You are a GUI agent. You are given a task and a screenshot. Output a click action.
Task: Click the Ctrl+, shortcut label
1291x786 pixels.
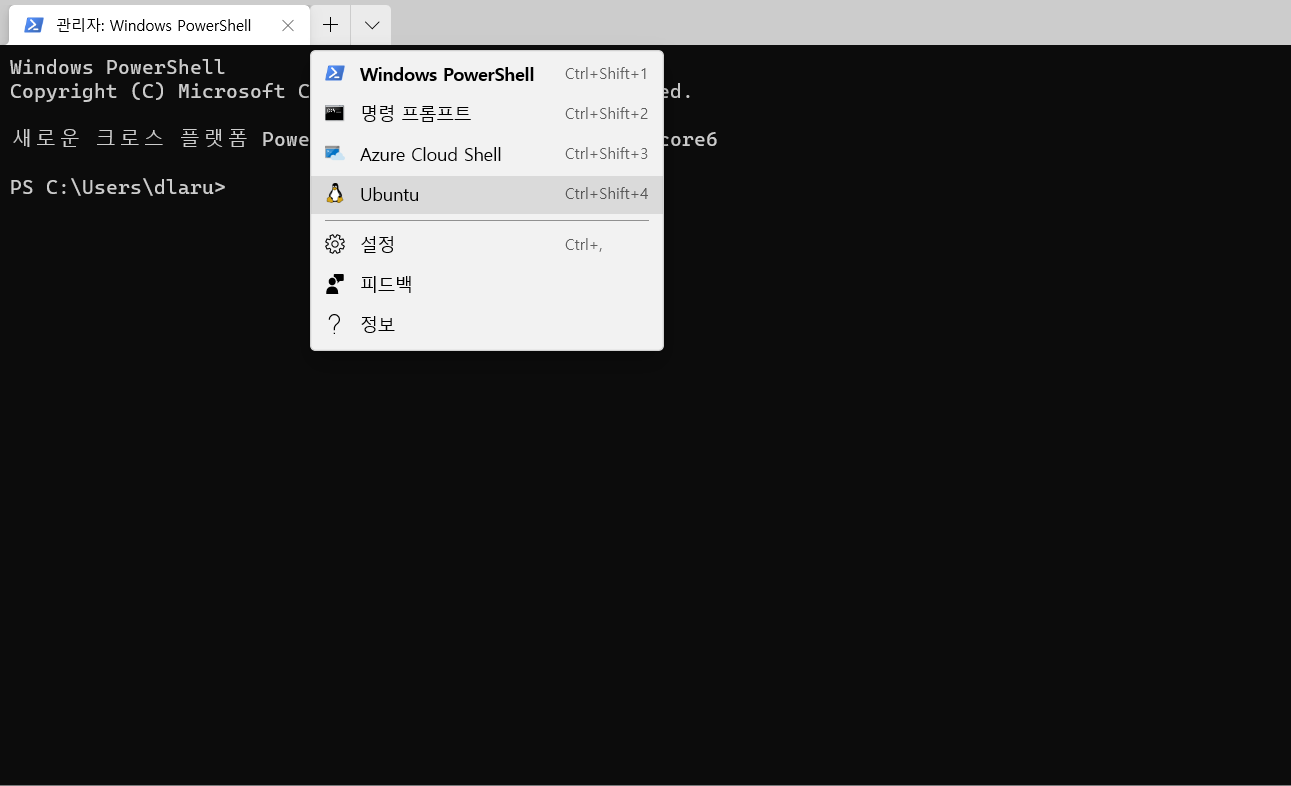[x=584, y=244]
